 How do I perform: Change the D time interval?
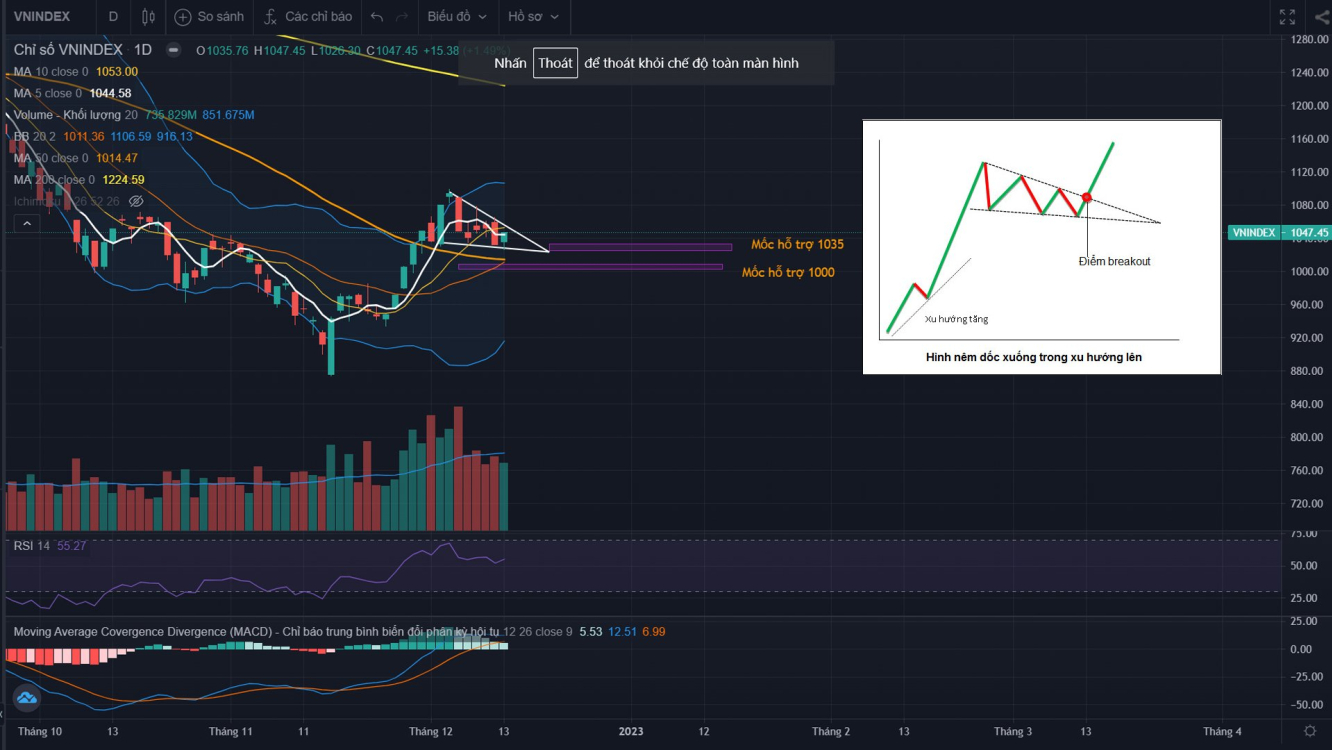click(113, 17)
